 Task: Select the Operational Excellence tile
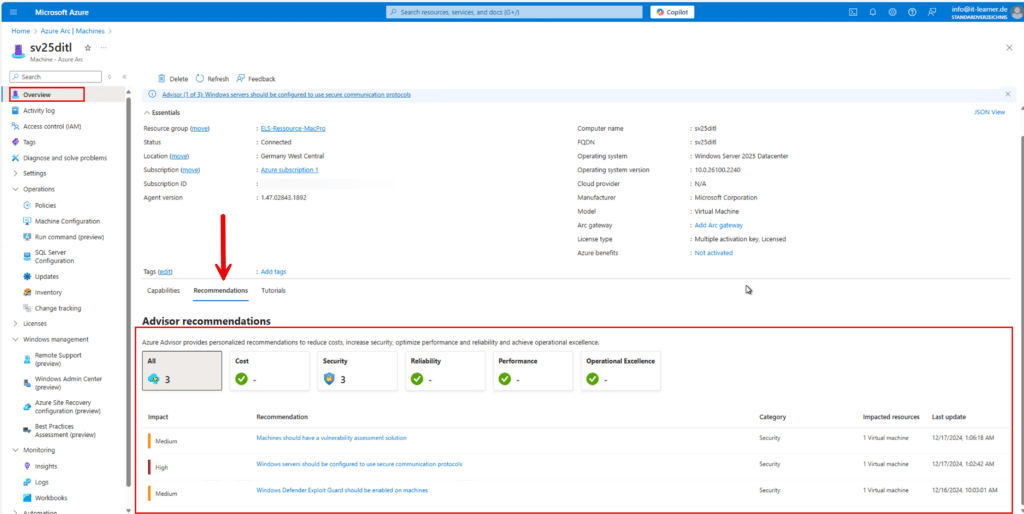[x=620, y=370]
